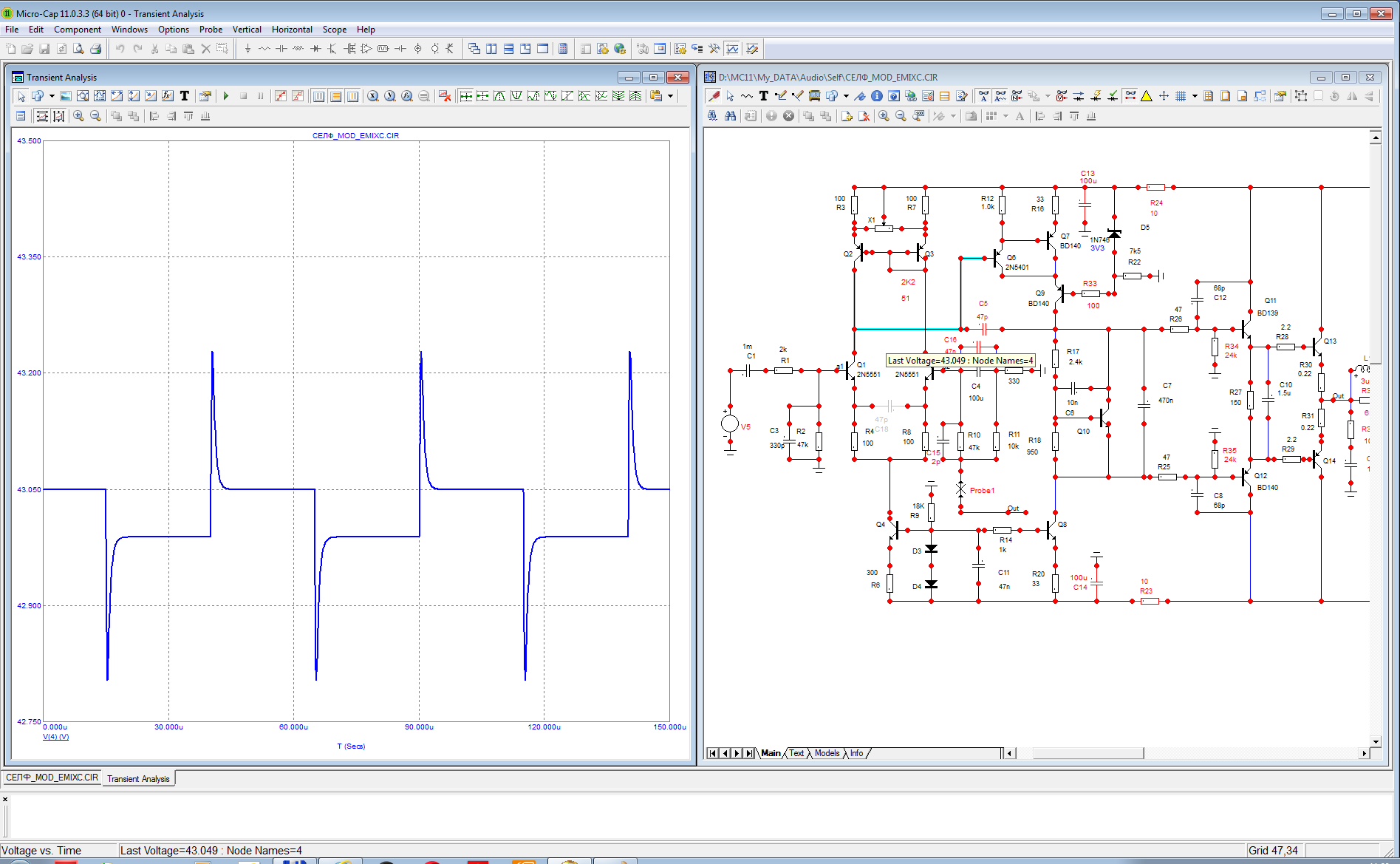The image size is (1400, 864).
Task: Click the green Run analysis play button
Action: pyautogui.click(x=226, y=96)
